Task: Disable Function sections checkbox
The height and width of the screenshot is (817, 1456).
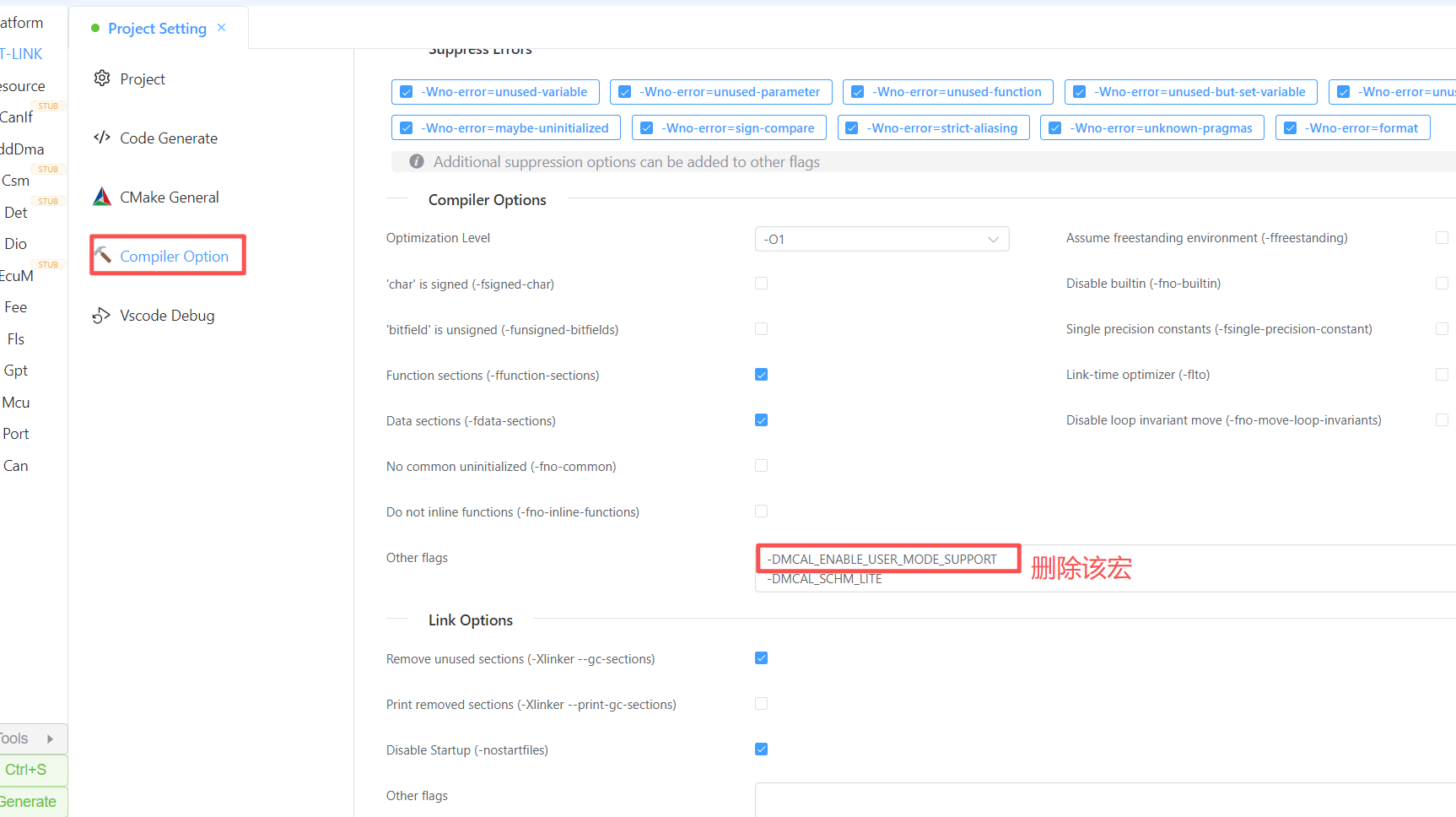Action: pyautogui.click(x=761, y=375)
